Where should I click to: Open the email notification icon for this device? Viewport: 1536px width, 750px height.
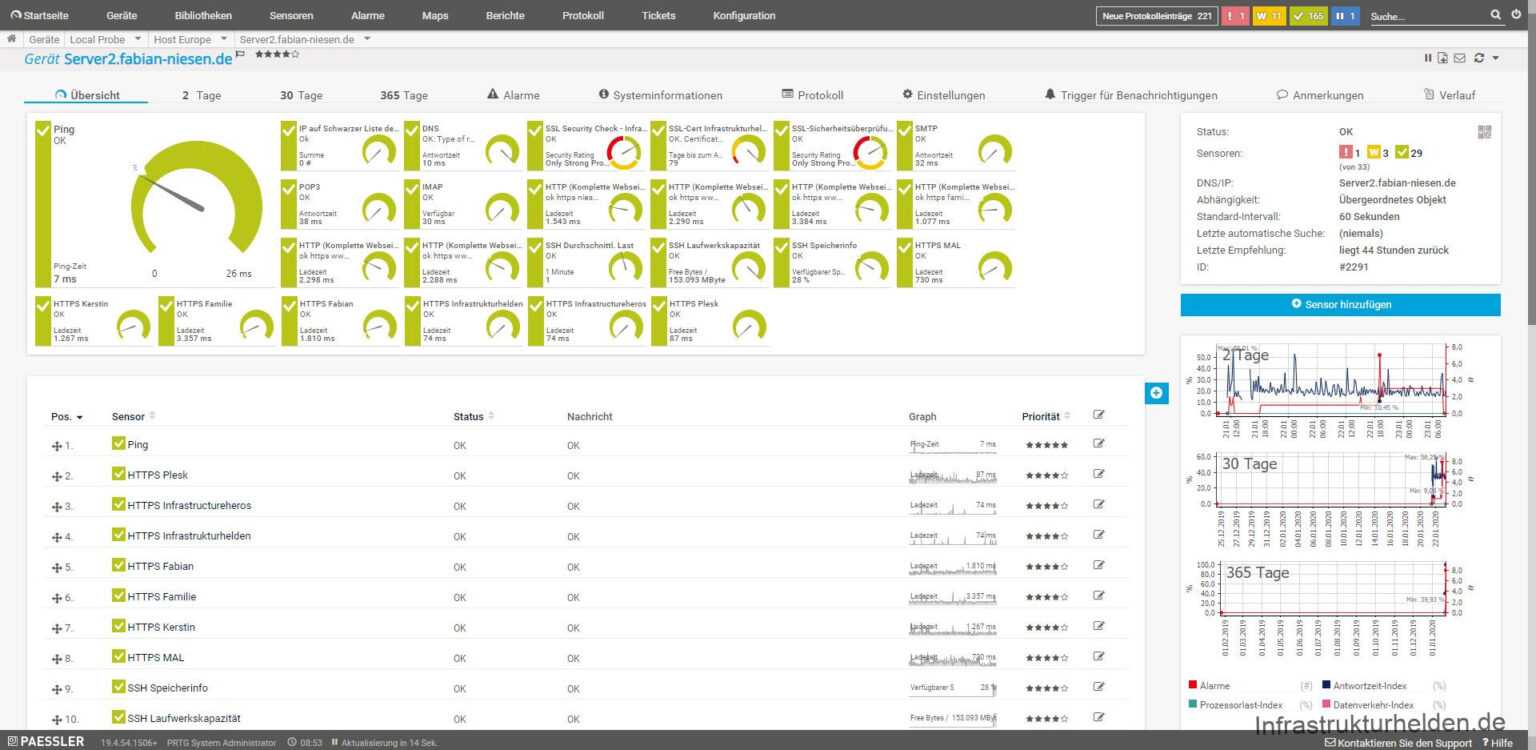point(1458,58)
